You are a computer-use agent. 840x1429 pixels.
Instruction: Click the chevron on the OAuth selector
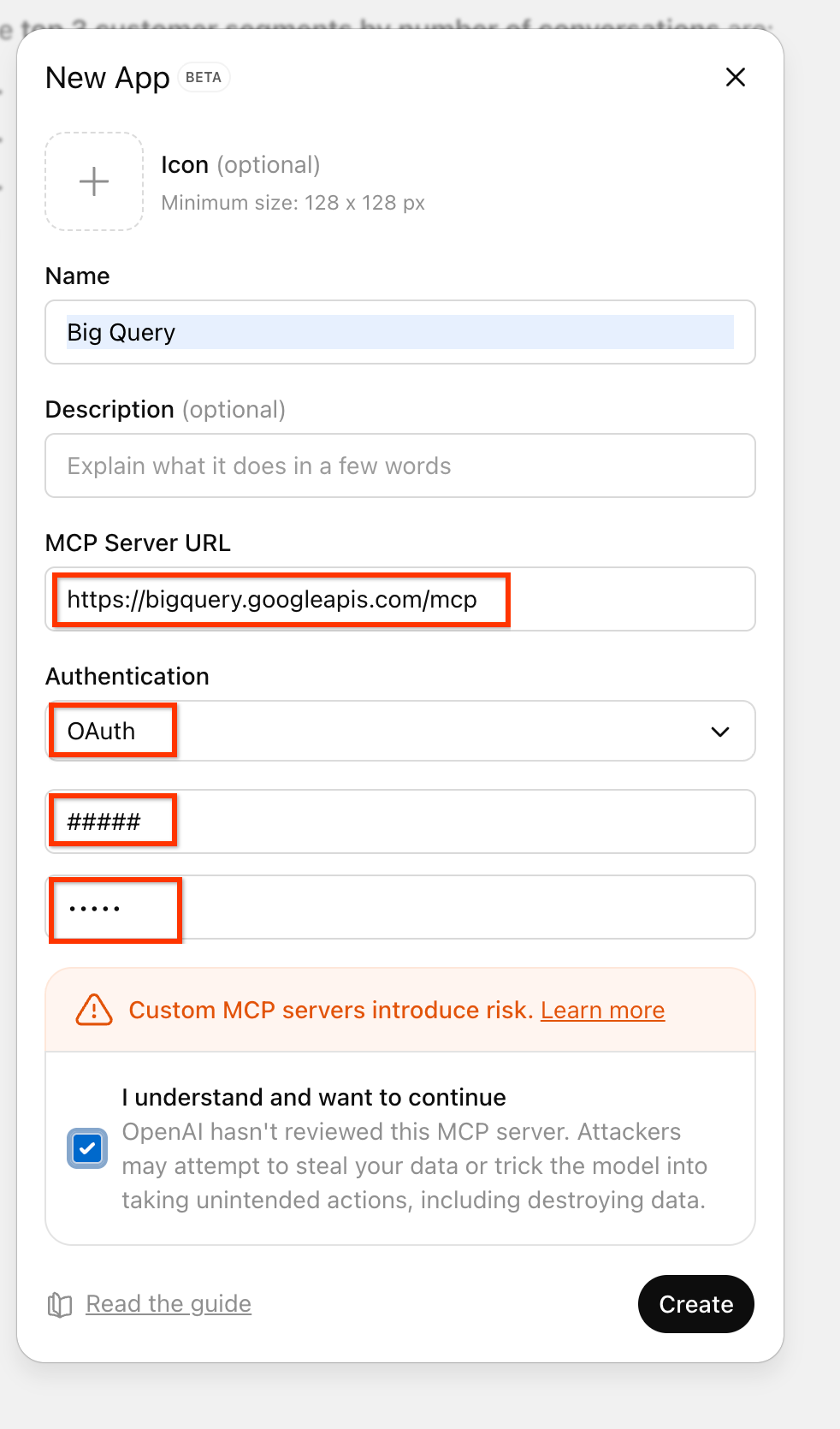[x=720, y=732]
